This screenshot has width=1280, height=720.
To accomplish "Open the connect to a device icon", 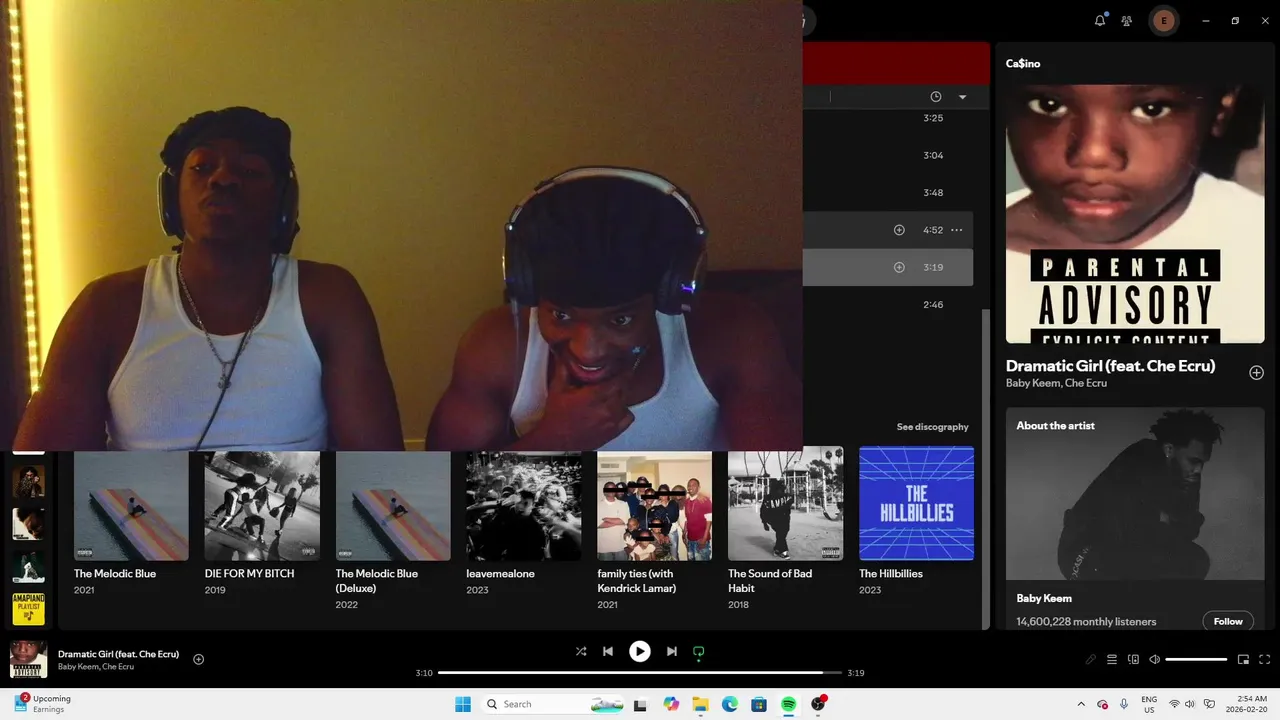I will pyautogui.click(x=1133, y=659).
